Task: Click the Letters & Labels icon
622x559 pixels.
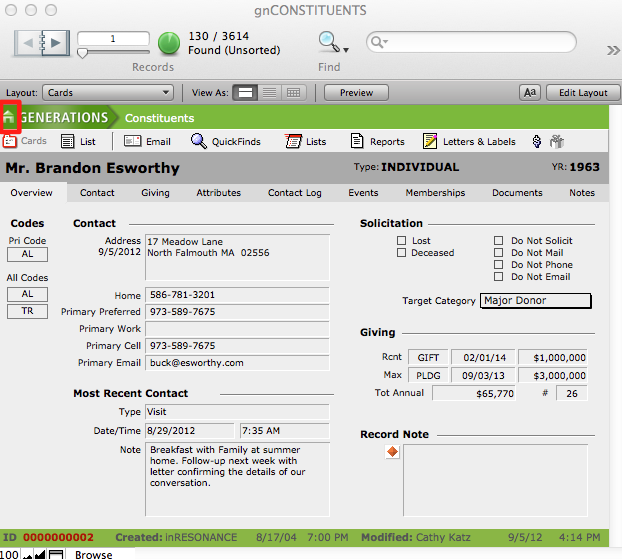Action: [430, 142]
